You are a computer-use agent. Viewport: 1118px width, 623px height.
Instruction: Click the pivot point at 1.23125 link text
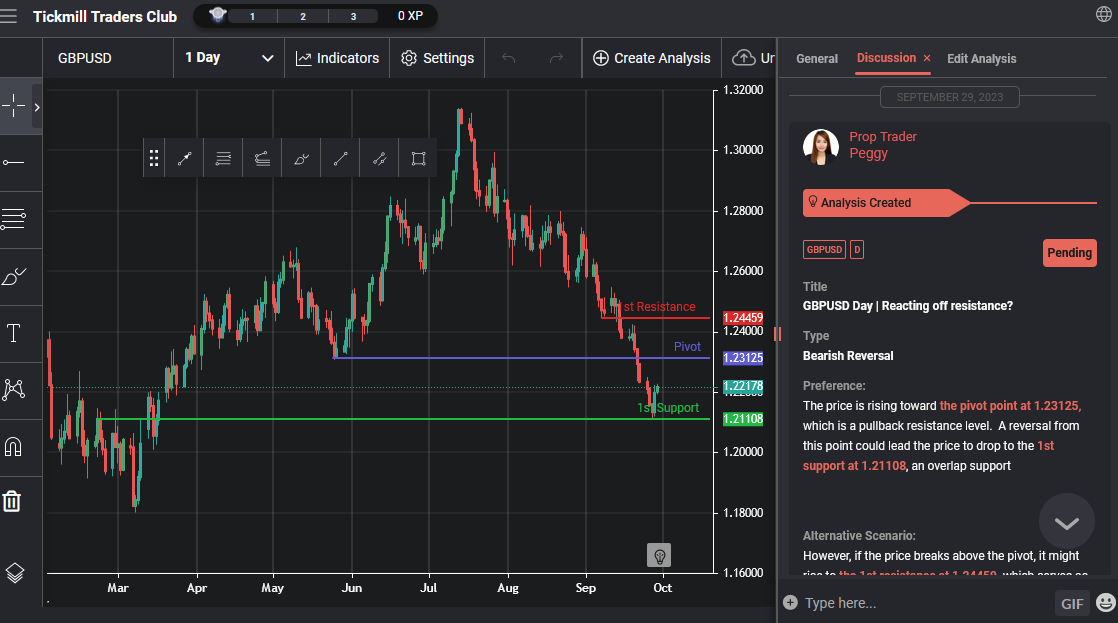(1010, 406)
